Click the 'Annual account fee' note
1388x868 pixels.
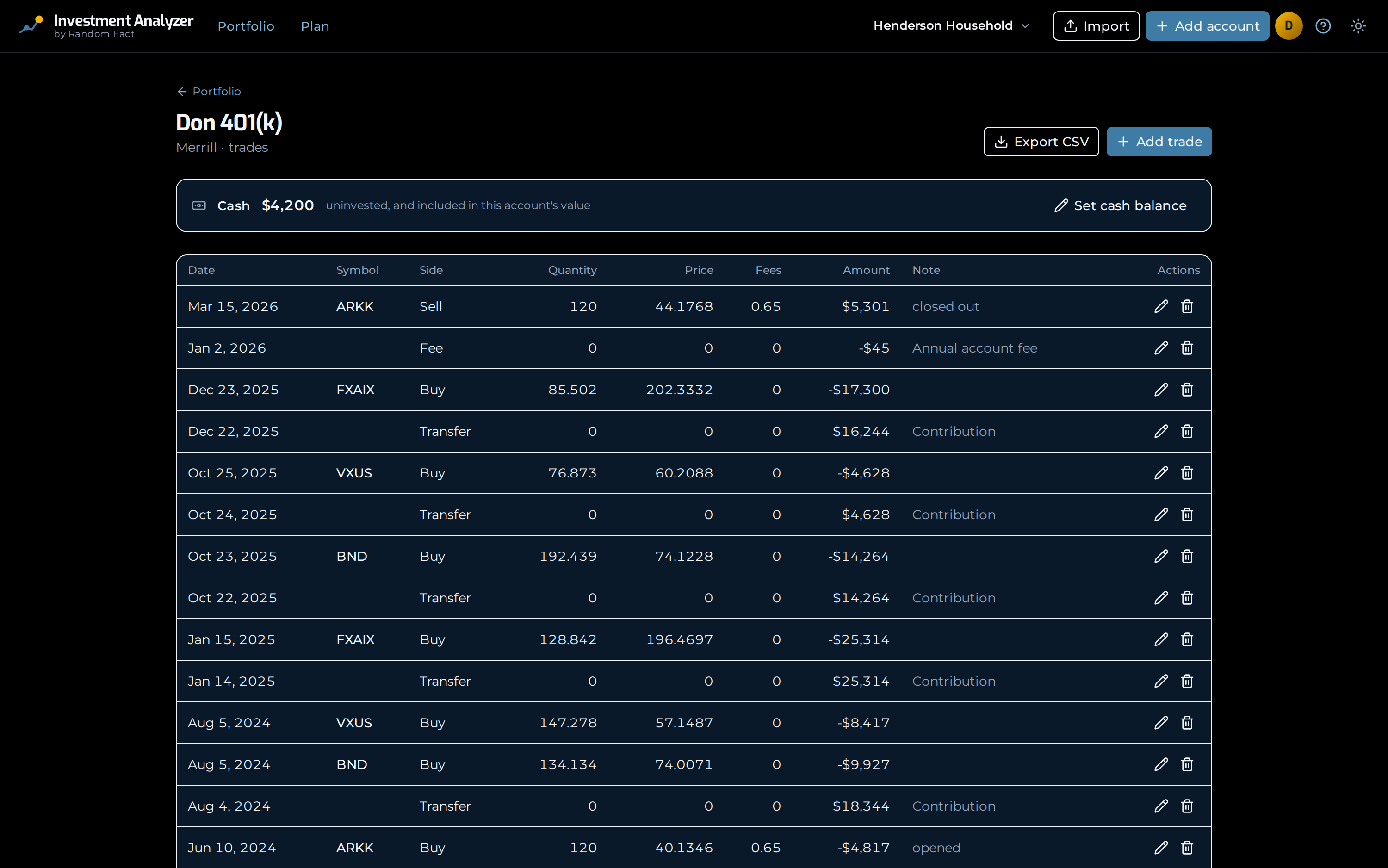975,348
